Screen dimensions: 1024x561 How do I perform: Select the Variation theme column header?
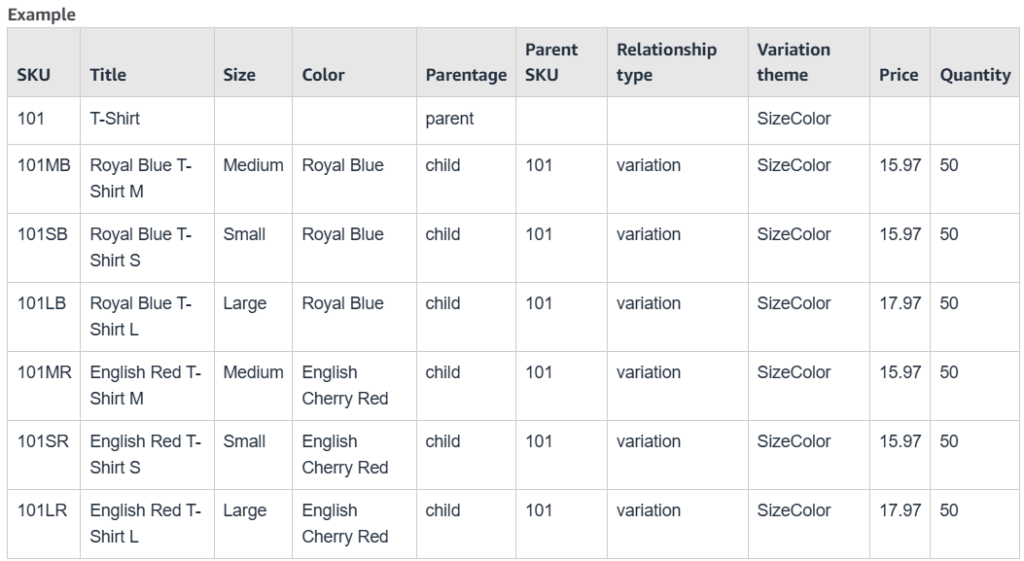793,62
